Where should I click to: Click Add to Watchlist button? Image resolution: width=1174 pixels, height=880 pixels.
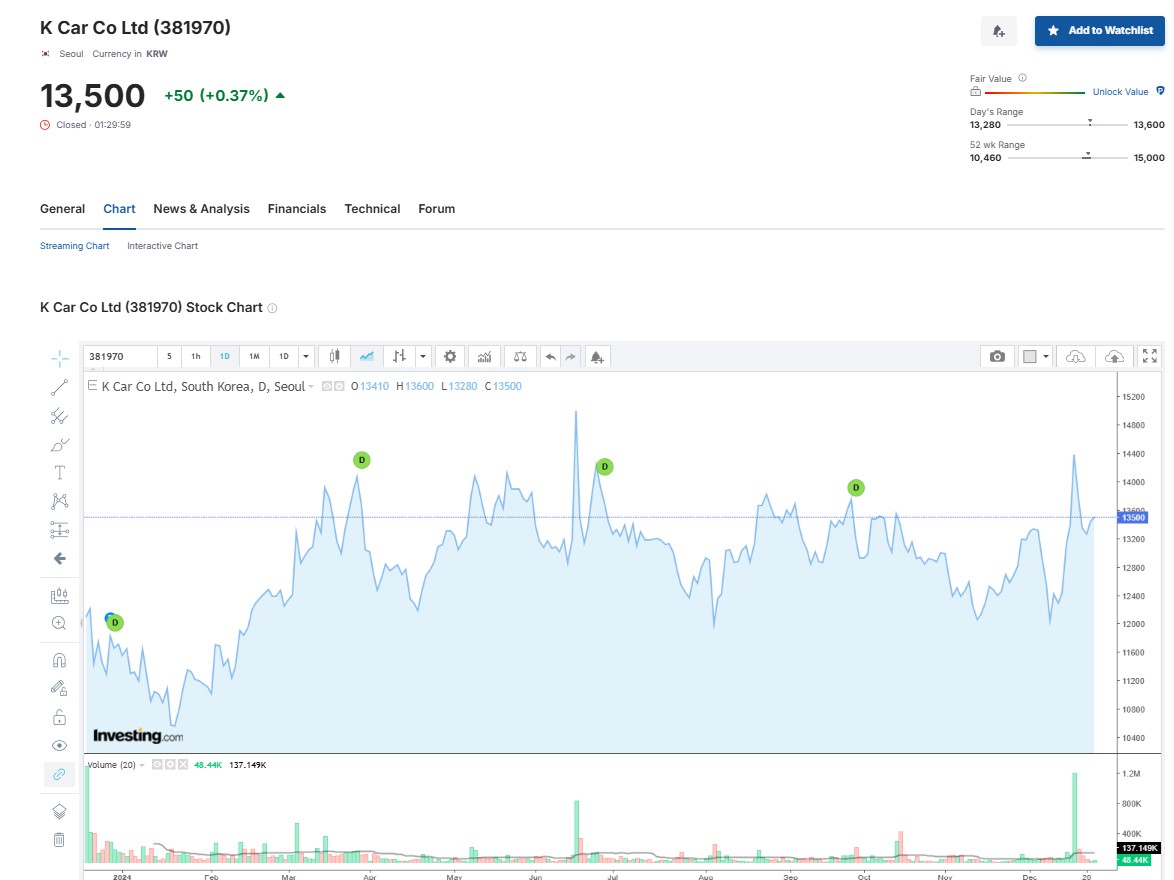[x=1099, y=31]
